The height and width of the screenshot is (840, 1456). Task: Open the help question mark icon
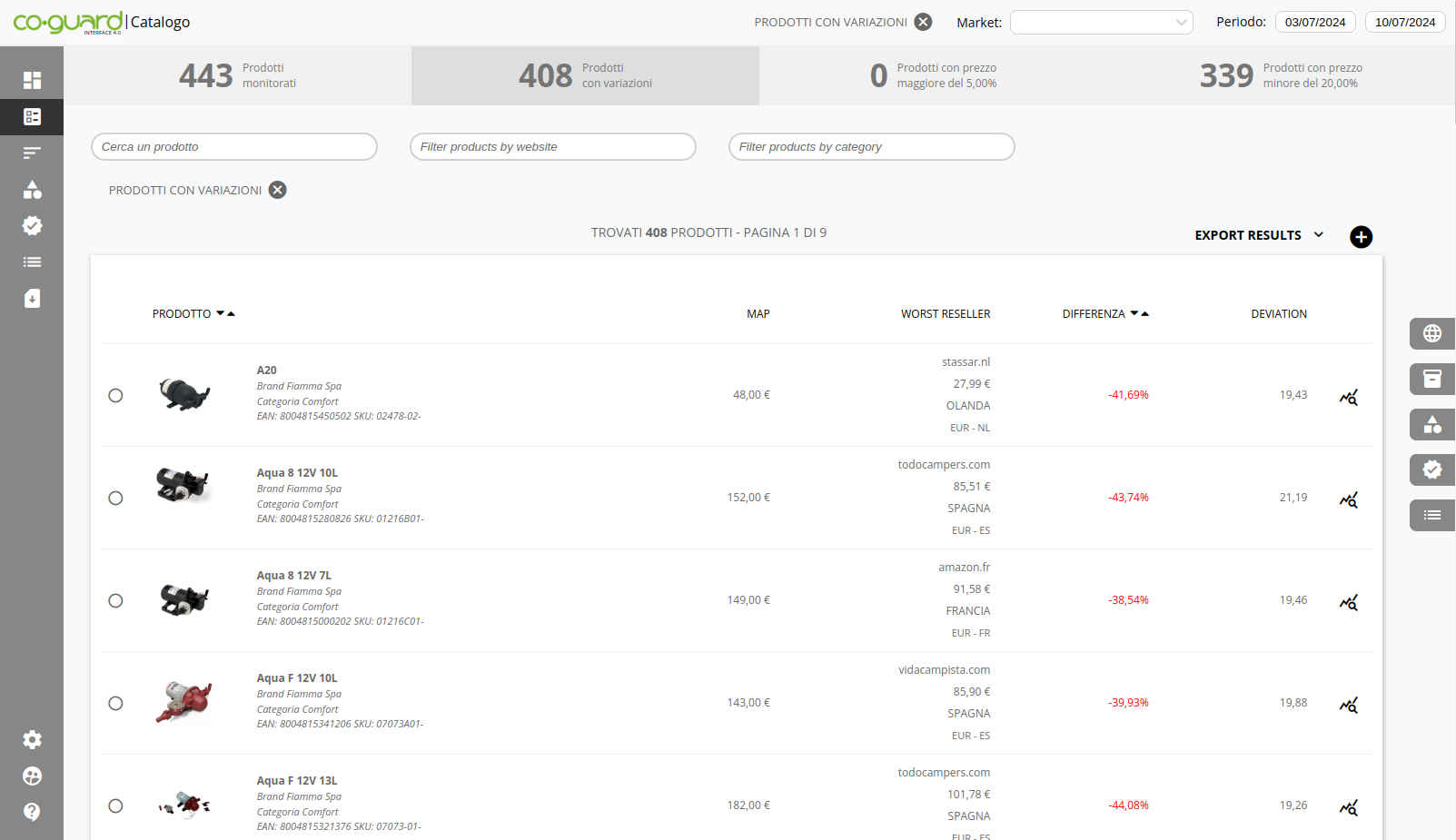click(32, 812)
